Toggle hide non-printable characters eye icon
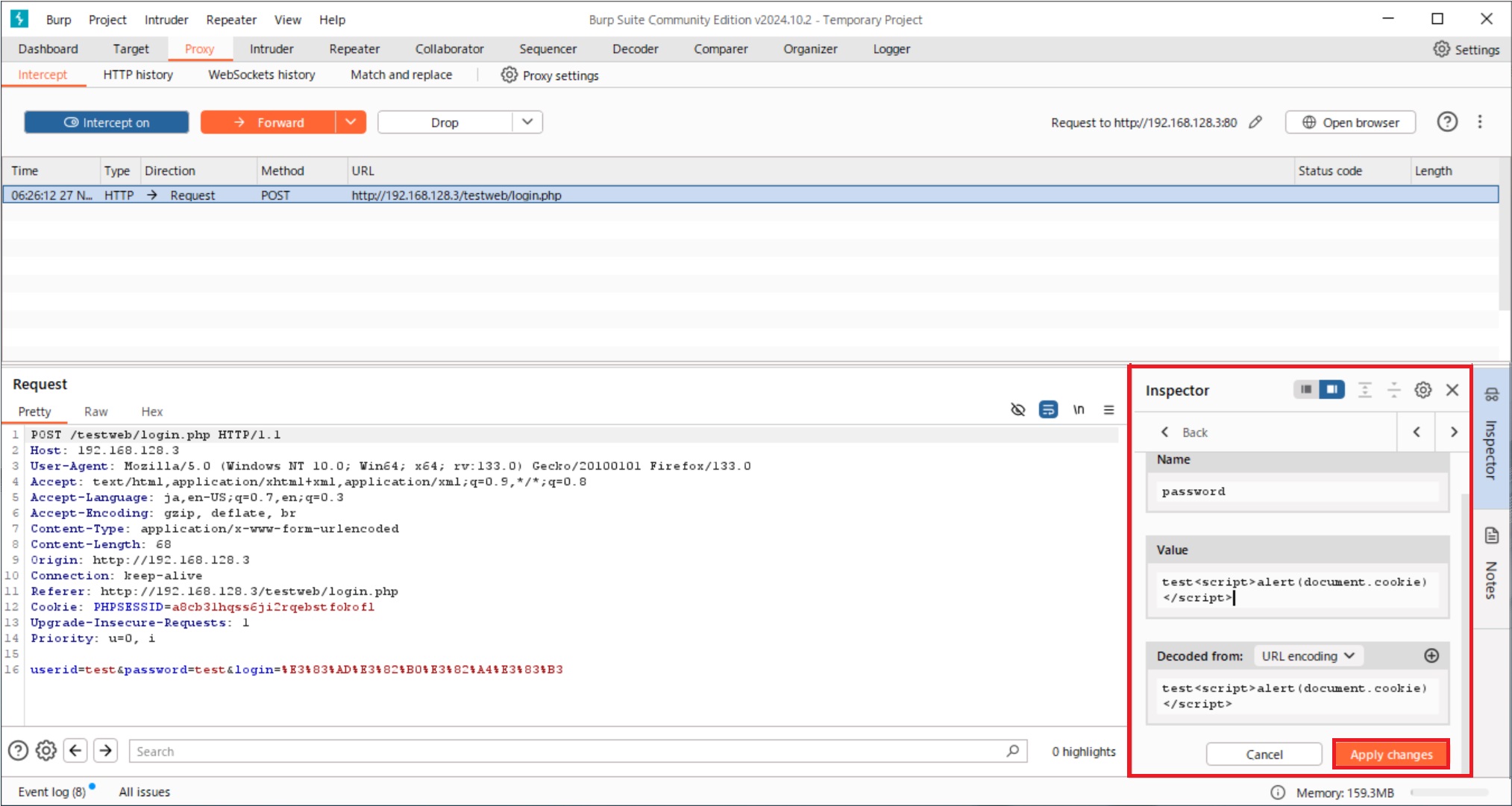The height and width of the screenshot is (806, 1512). pos(1017,409)
